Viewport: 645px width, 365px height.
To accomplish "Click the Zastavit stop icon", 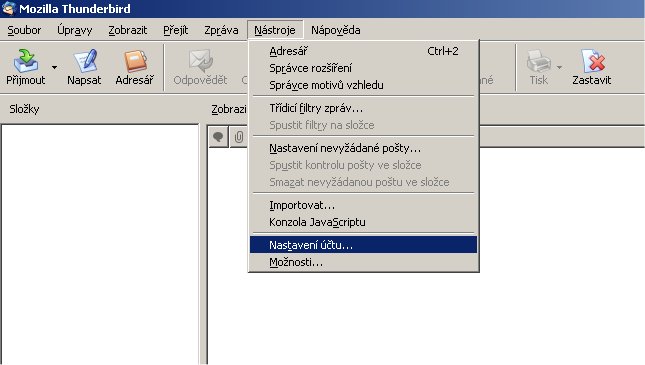I will (x=593, y=61).
